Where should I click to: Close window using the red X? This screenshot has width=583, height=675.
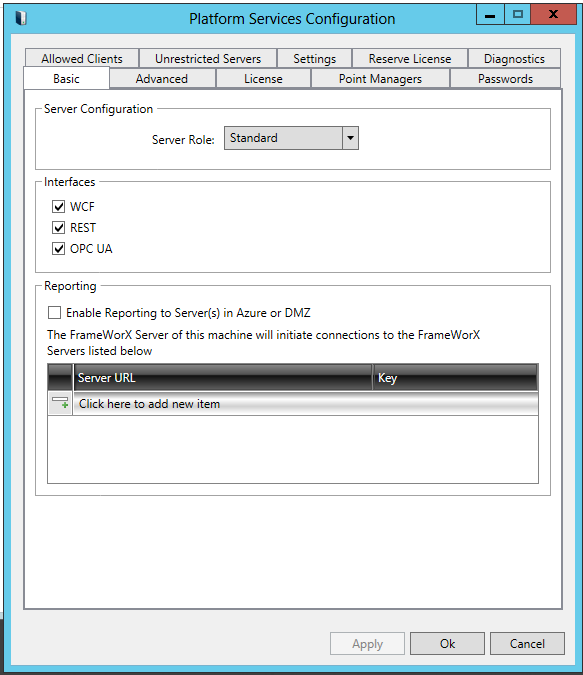pyautogui.click(x=553, y=15)
